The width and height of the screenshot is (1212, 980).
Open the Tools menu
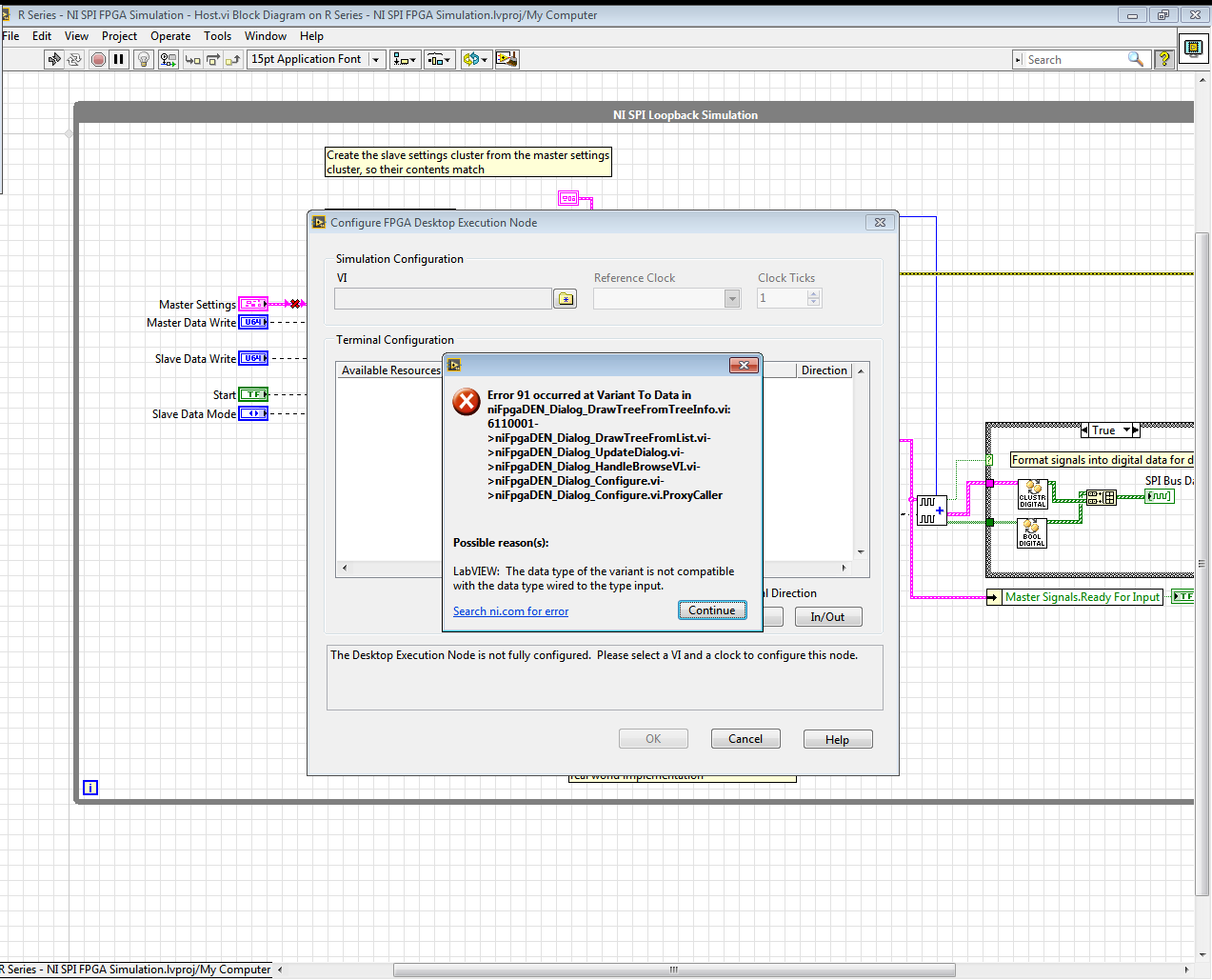217,36
